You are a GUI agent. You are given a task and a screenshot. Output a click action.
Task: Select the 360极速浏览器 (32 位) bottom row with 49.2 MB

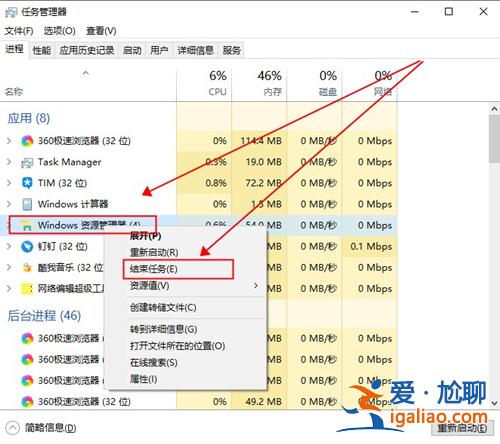tap(198, 402)
